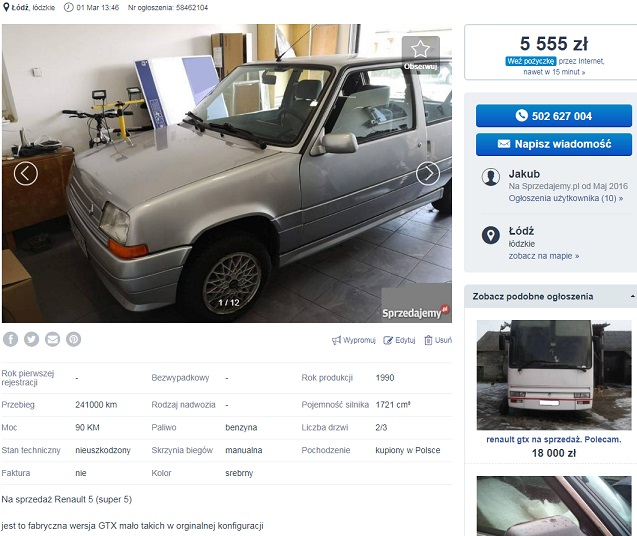Show next photo with right arrow

428,174
